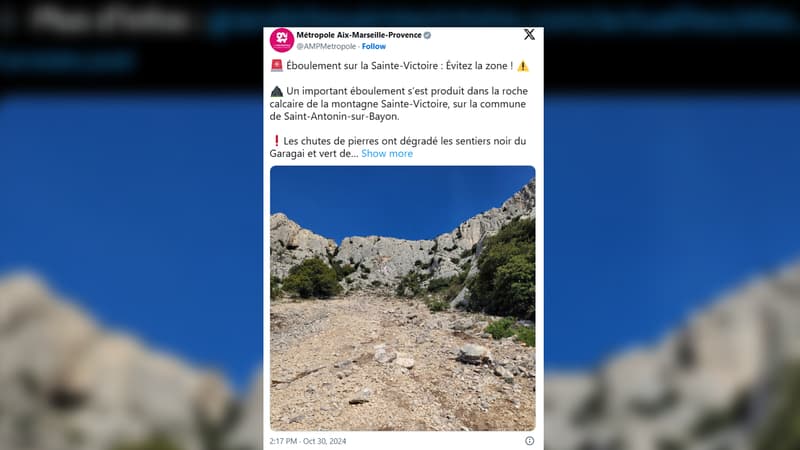Open the rockslide photo in the tweet
Screen dimensions: 800x450
point(403,298)
